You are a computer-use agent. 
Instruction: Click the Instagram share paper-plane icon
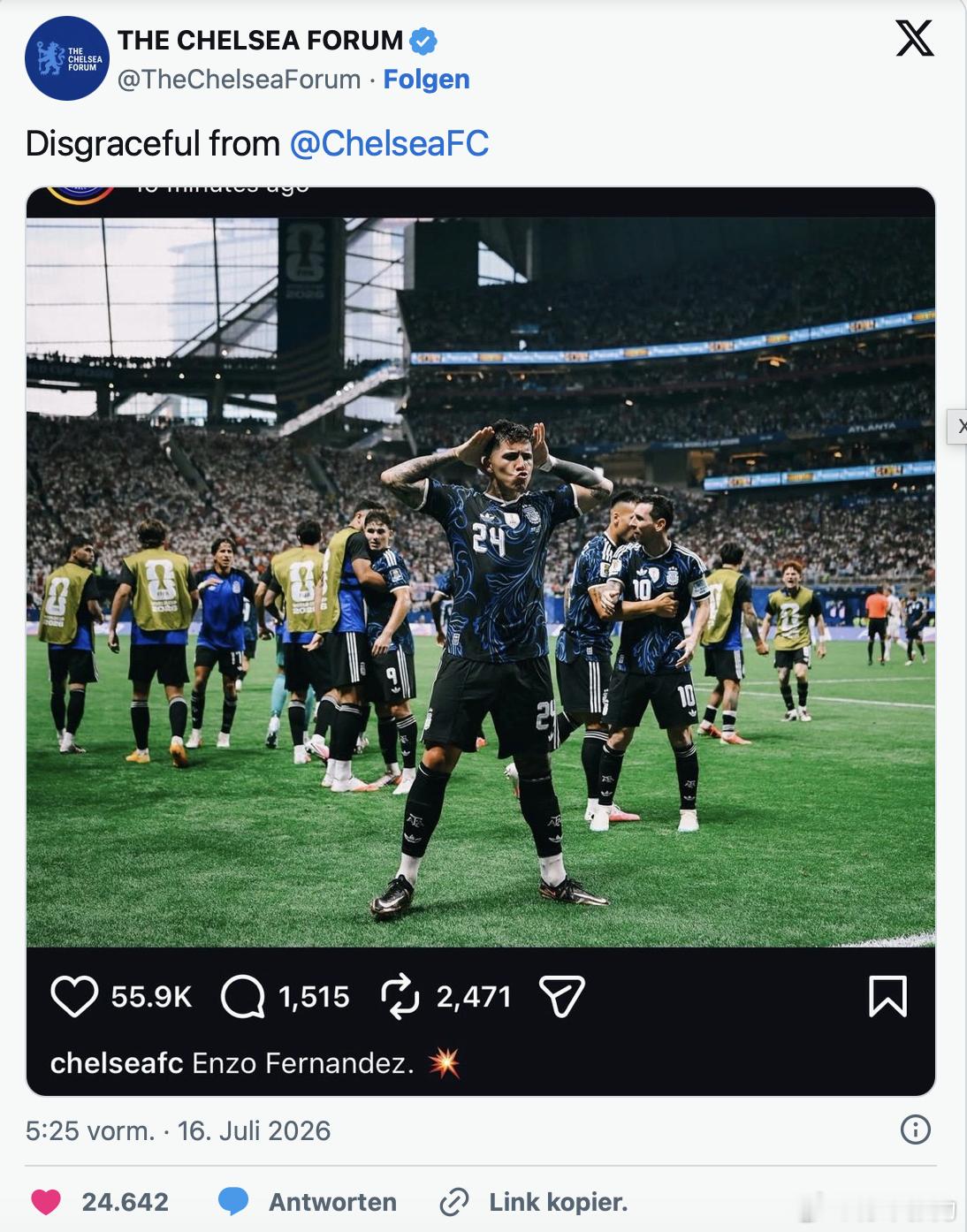(562, 997)
